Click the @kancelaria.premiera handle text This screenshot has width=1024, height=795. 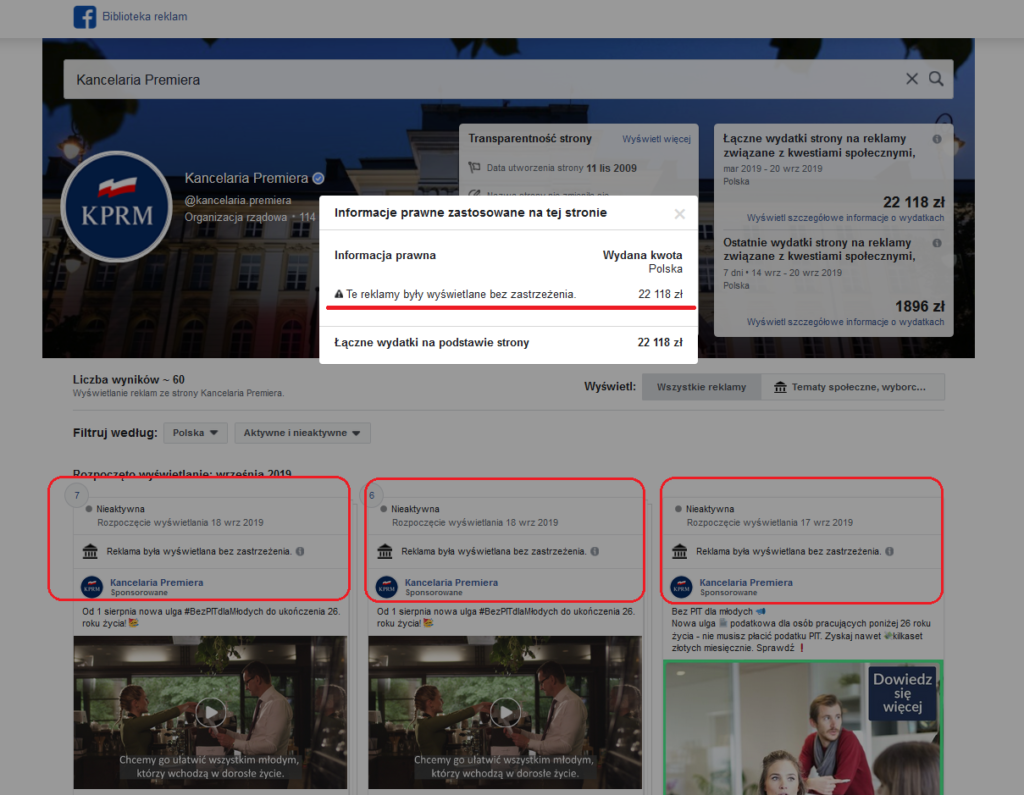(238, 200)
